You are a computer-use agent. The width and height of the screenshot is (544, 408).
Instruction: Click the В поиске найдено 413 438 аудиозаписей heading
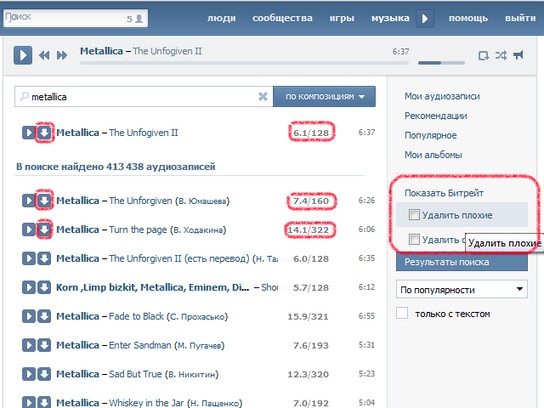click(x=116, y=167)
